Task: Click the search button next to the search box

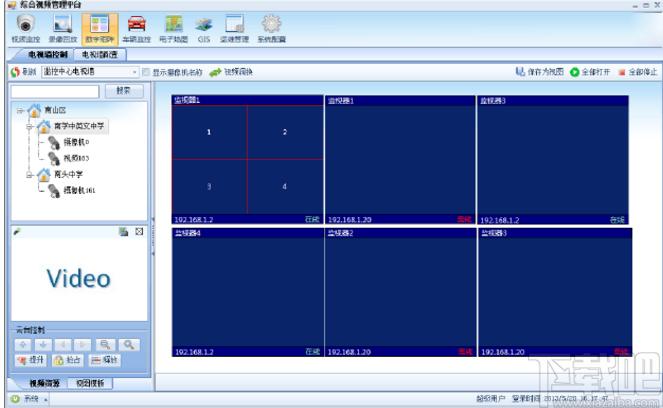Action: (123, 90)
